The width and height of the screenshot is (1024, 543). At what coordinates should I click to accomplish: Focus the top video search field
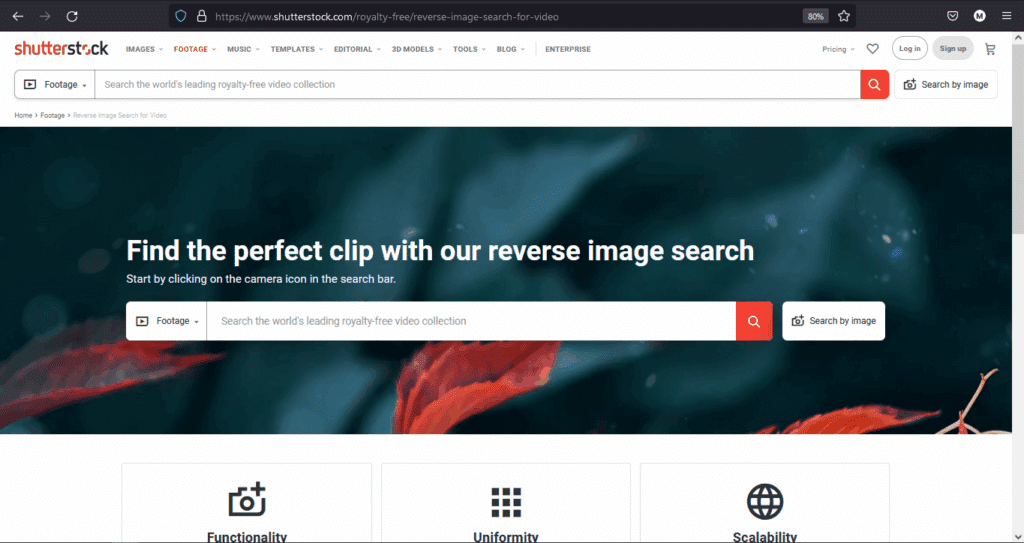pos(477,84)
